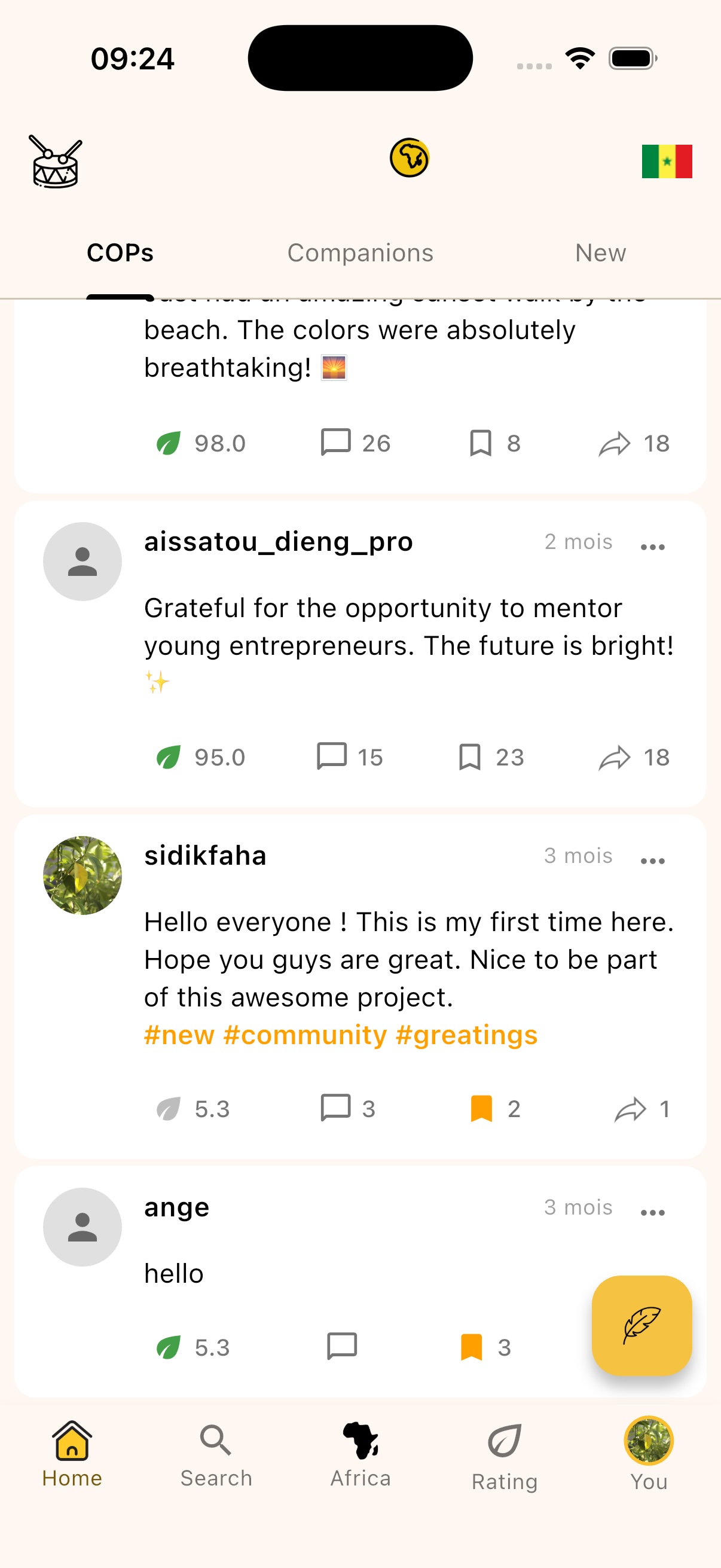Viewport: 721px width, 1568px height.
Task: Tap the yellow Africa globe logo
Action: (410, 158)
